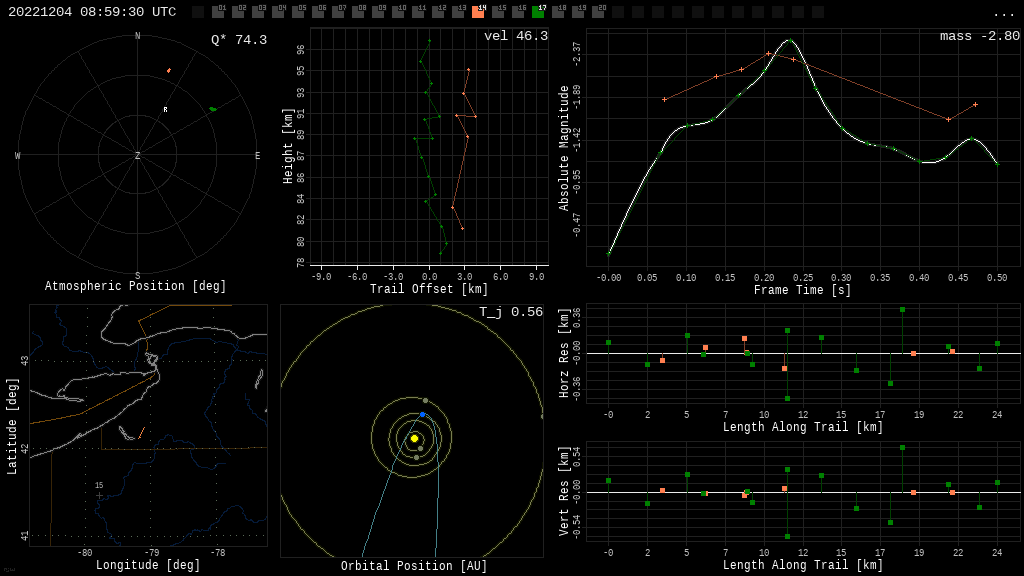This screenshot has width=1024, height=576.
Task: Click the orange trail in the map
Action: click(141, 433)
